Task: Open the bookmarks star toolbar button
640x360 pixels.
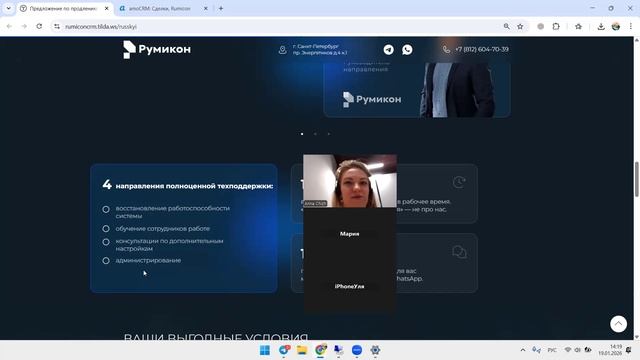Action: pyautogui.click(x=578, y=27)
